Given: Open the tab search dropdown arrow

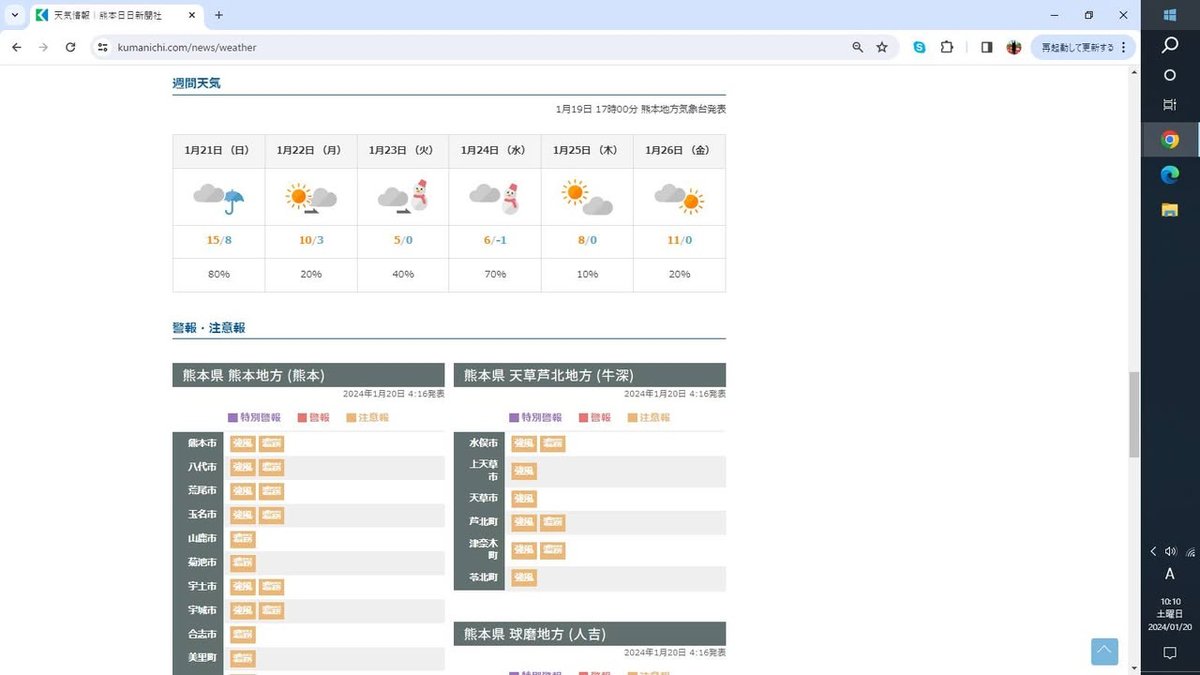Looking at the screenshot, I should tap(14, 15).
